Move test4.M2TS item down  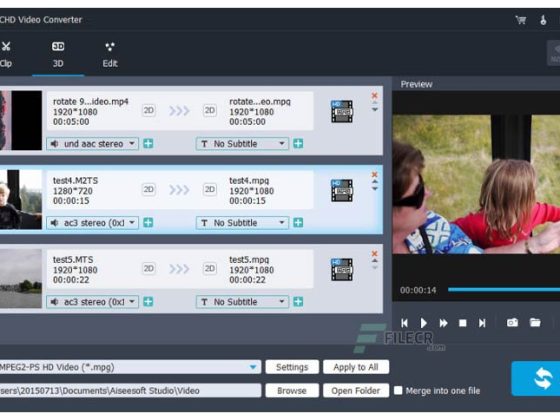375,189
